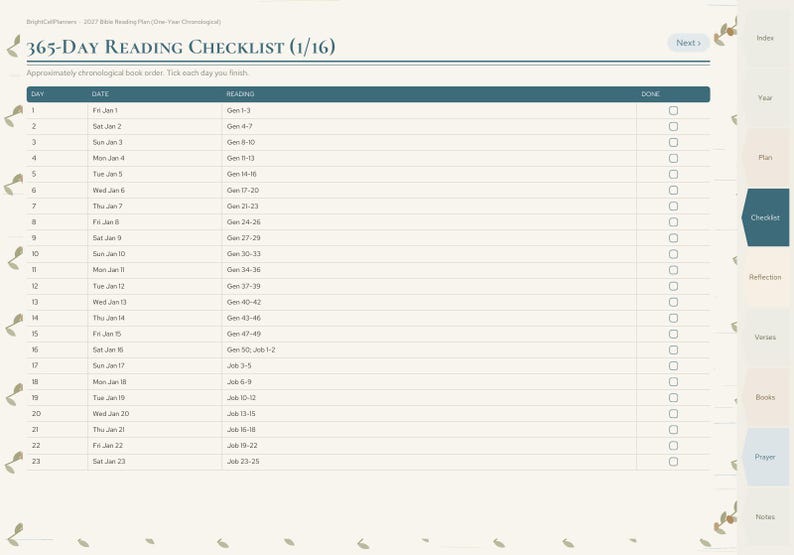Viewport: 794px width, 555px height.
Task: Select the 'Gen 50; Job 1-2' cell
Action: click(429, 350)
